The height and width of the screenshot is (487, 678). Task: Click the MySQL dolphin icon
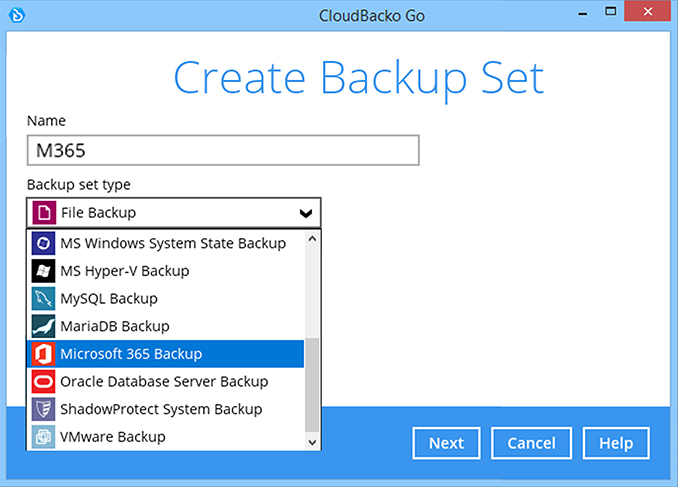point(43,299)
